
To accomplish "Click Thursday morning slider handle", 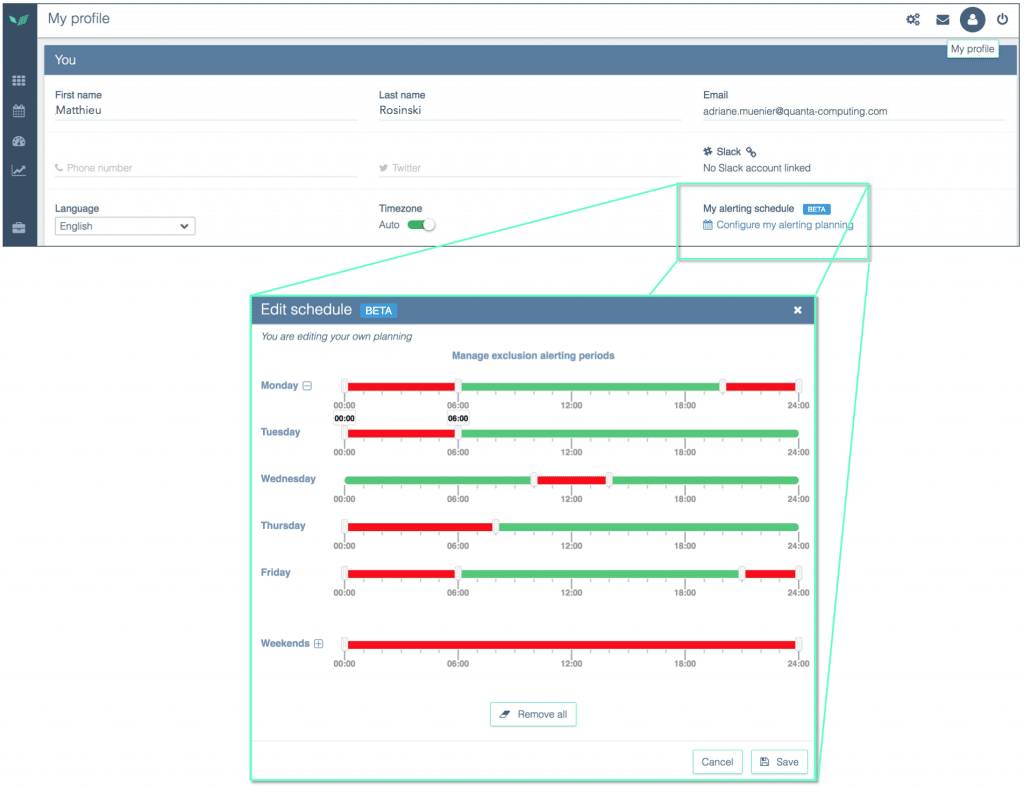I will click(x=496, y=527).
